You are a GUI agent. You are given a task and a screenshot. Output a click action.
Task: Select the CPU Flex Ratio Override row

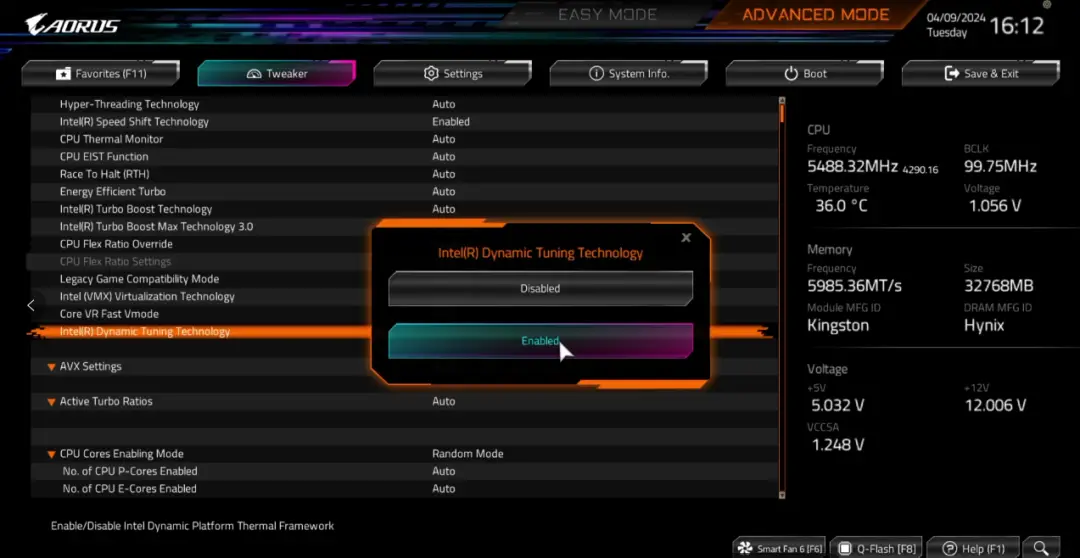[116, 244]
